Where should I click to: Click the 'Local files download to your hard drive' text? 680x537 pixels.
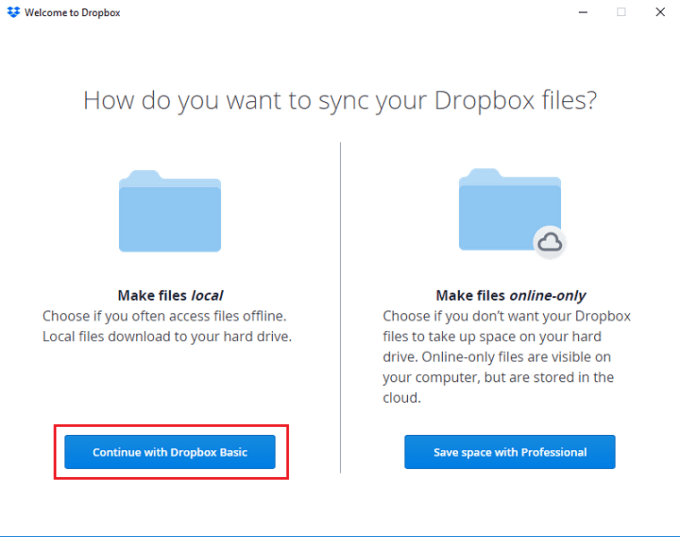click(x=167, y=337)
